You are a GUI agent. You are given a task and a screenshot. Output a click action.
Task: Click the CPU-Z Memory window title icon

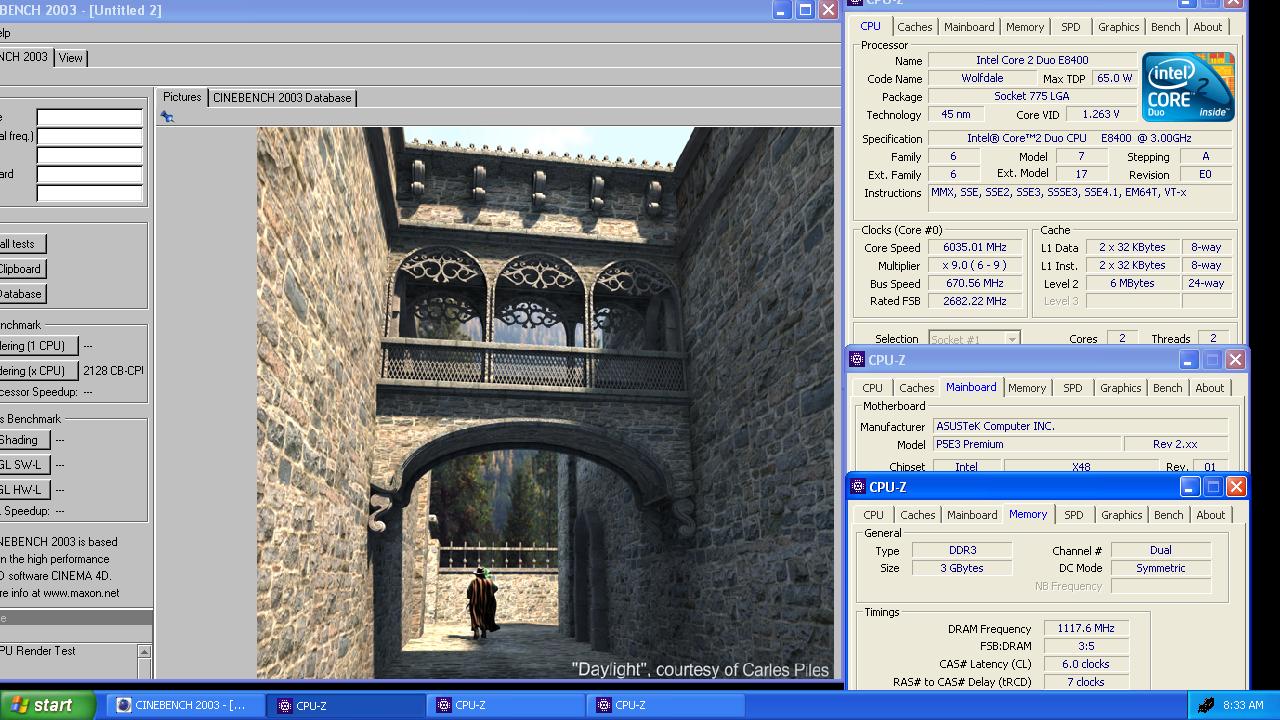click(858, 487)
